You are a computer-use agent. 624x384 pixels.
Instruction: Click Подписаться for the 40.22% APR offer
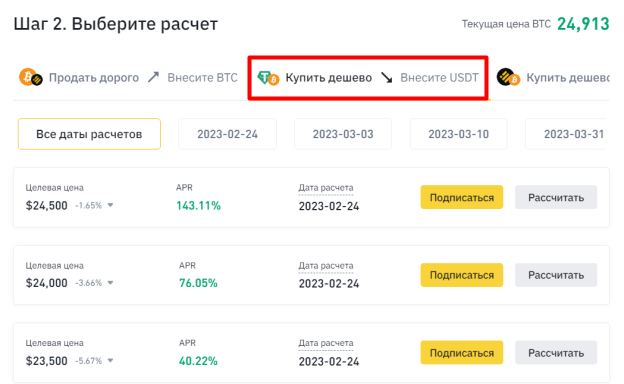pos(462,353)
